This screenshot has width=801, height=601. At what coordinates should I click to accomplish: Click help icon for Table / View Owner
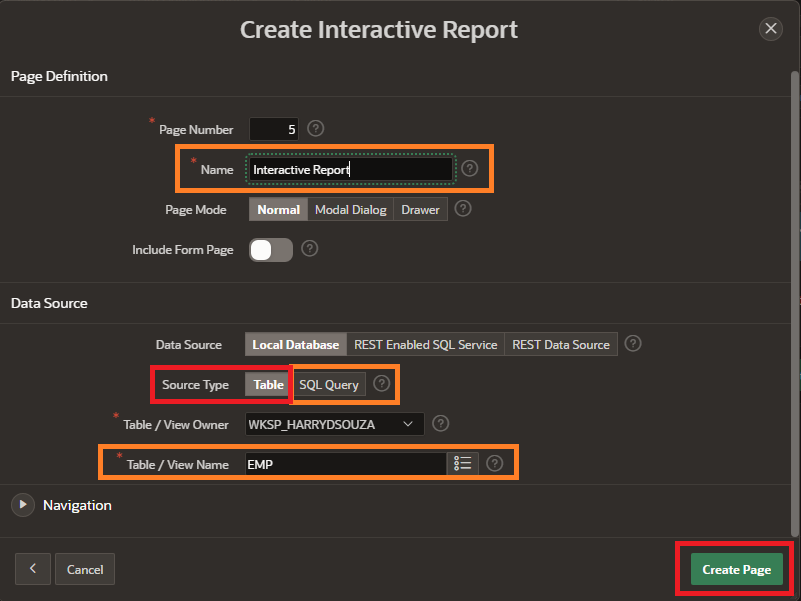click(441, 424)
